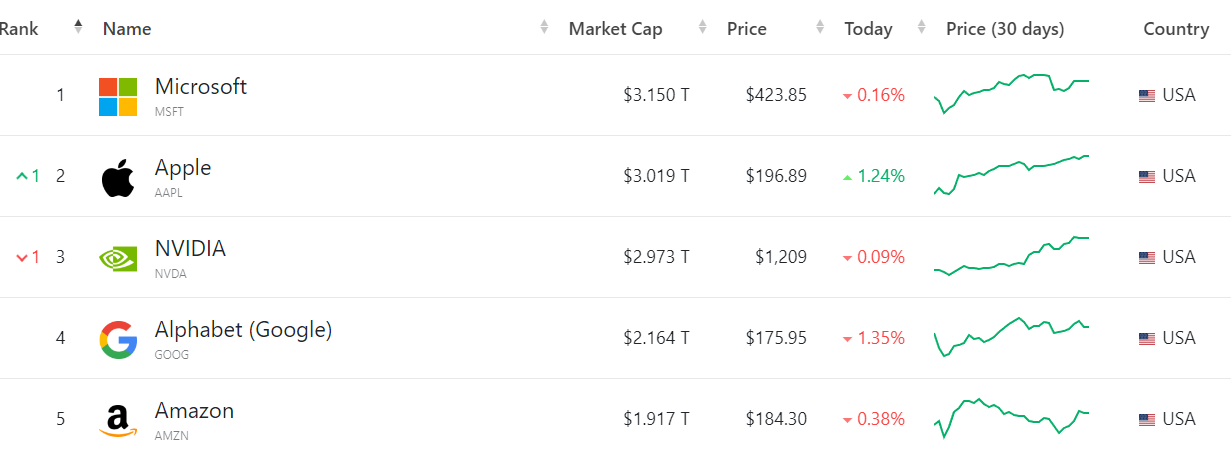Open NVIDIA's 30-day price chart
Image resolution: width=1231 pixels, height=459 pixels.
pyautogui.click(x=1011, y=256)
